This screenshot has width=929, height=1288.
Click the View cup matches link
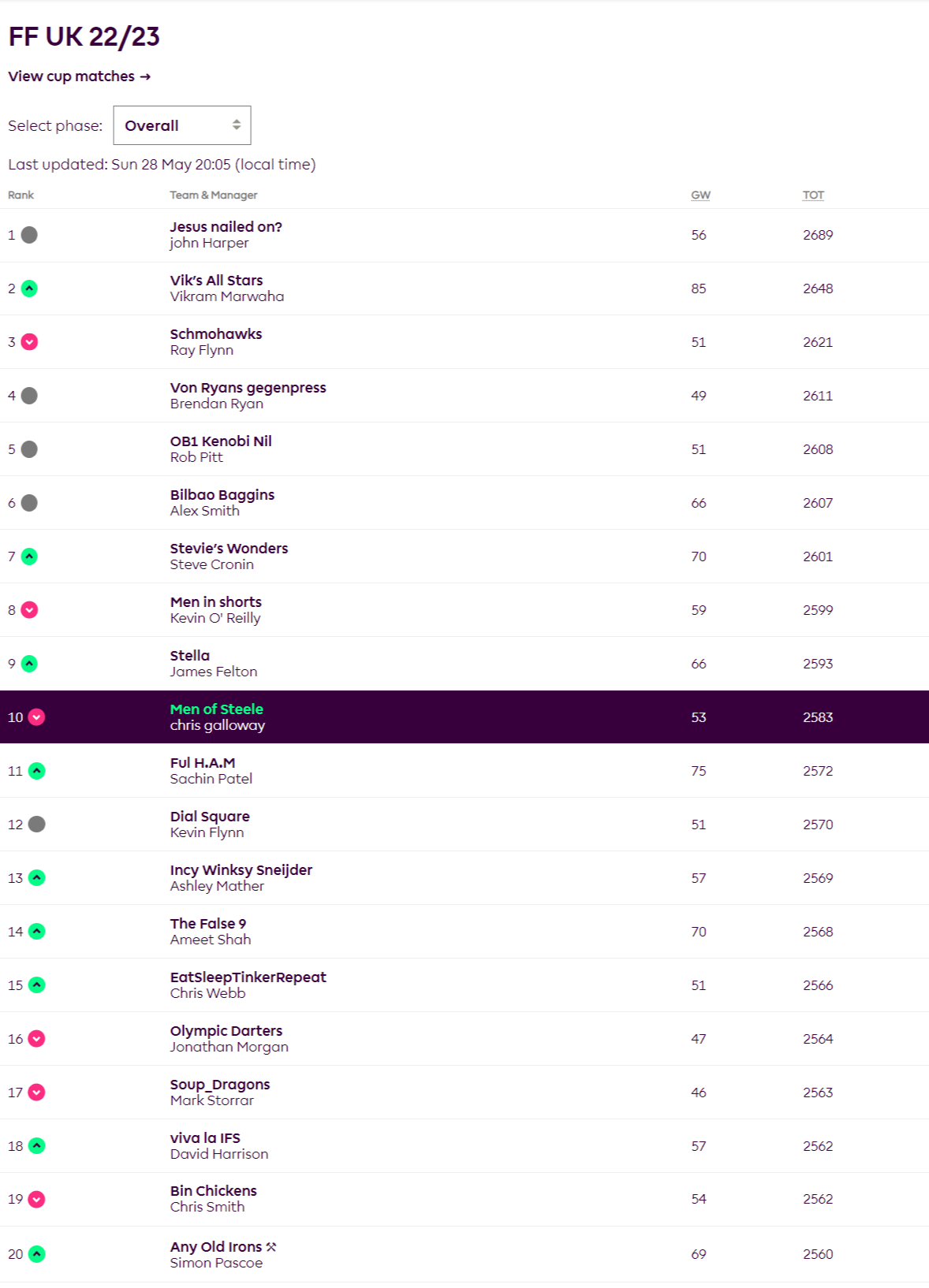tap(79, 76)
